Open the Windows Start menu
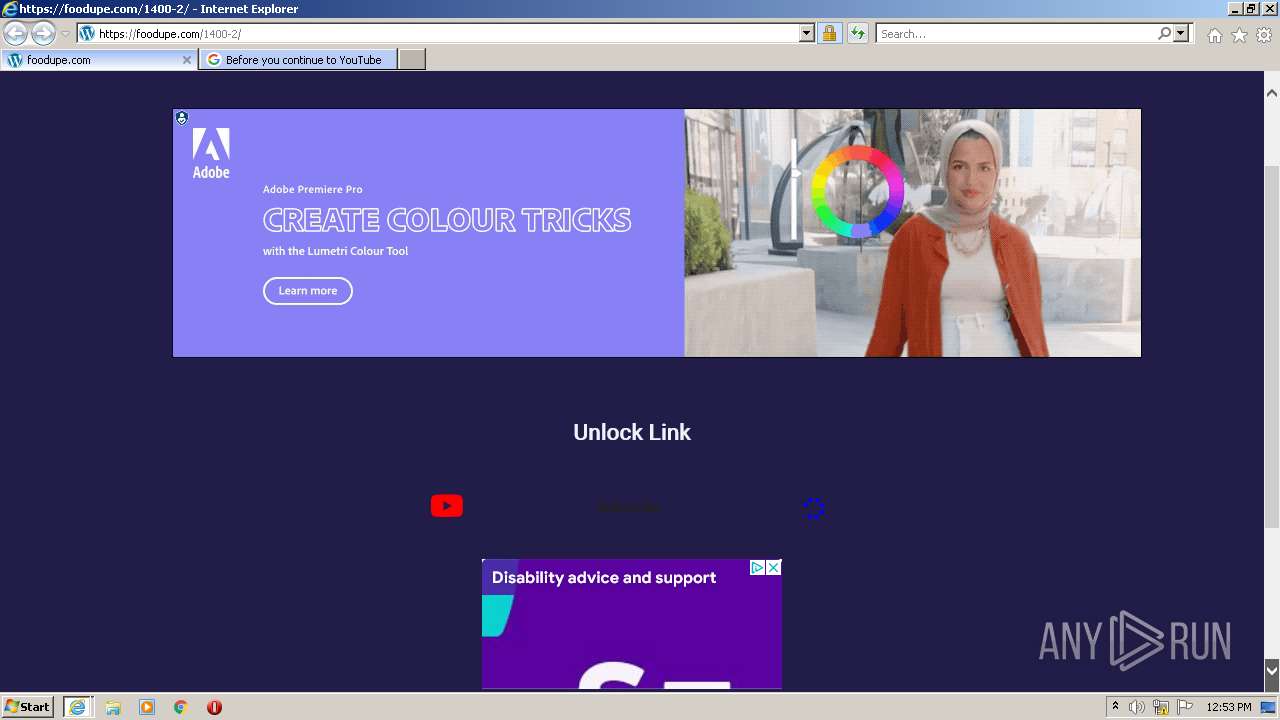 click(x=28, y=707)
